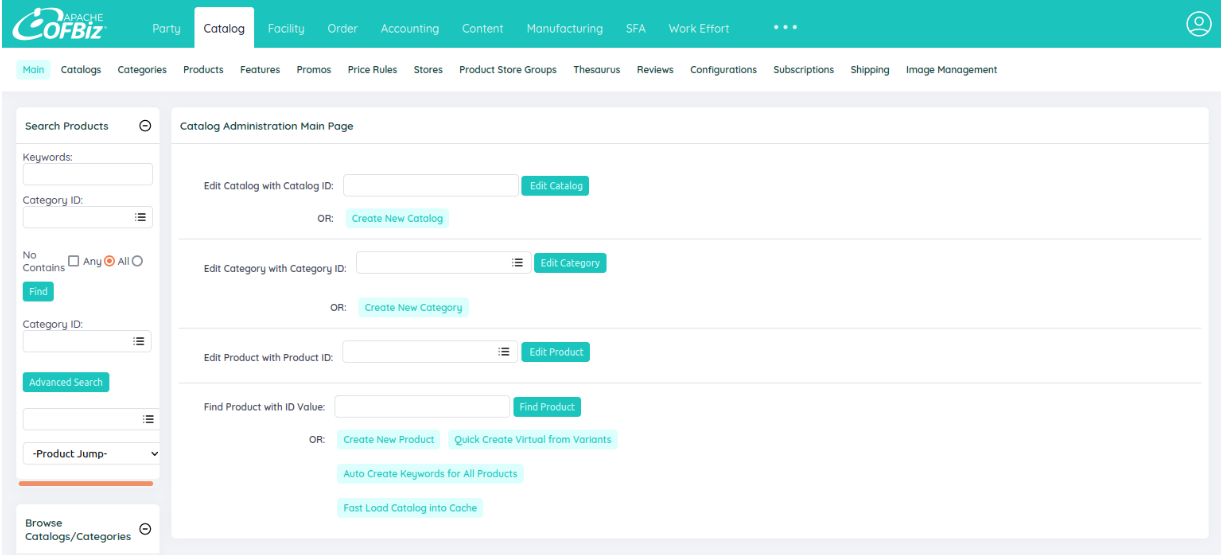Tick the No Contains checkbox
1221x555 pixels.
pyautogui.click(x=74, y=261)
